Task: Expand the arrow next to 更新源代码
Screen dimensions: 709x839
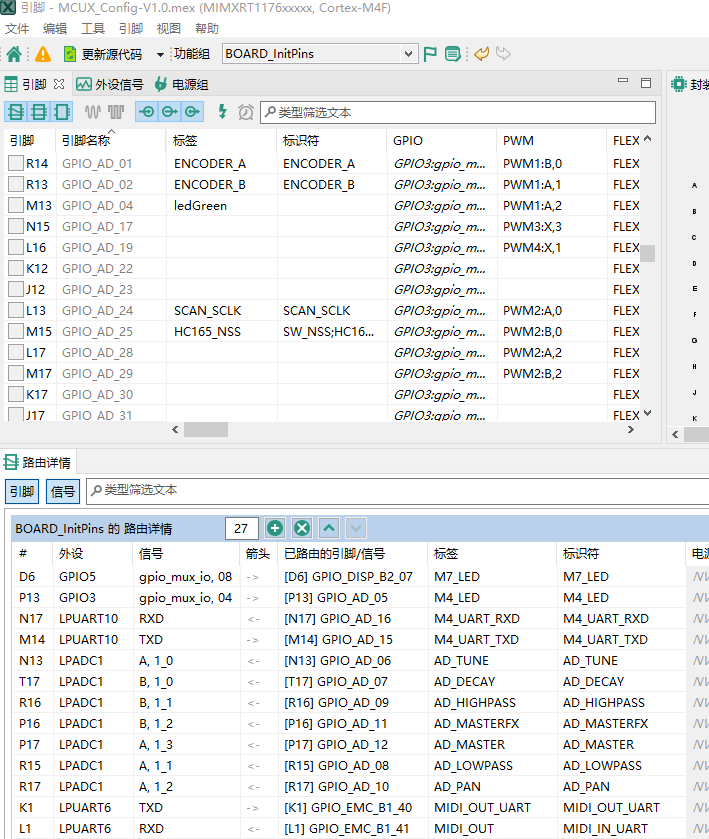Action: 160,54
